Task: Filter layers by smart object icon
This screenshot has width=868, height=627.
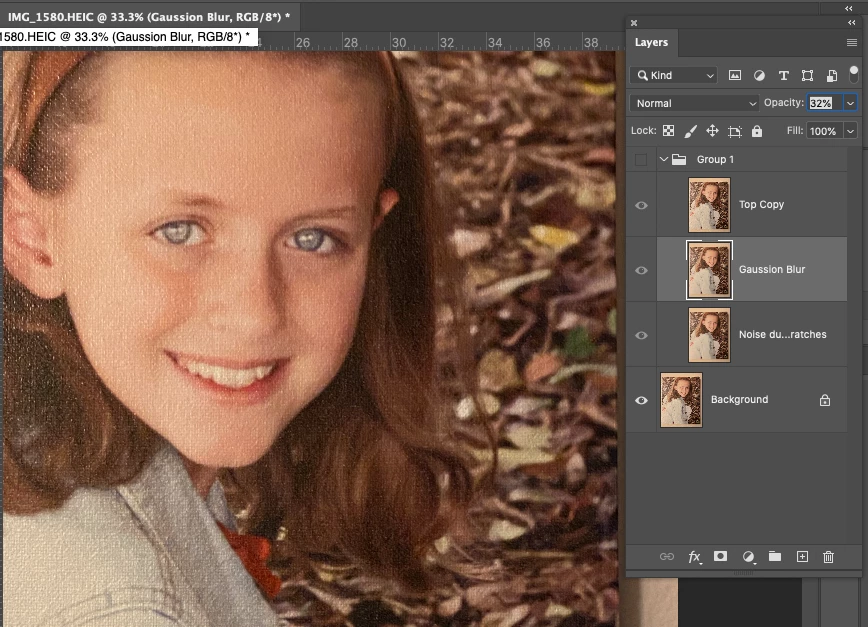Action: [x=831, y=76]
